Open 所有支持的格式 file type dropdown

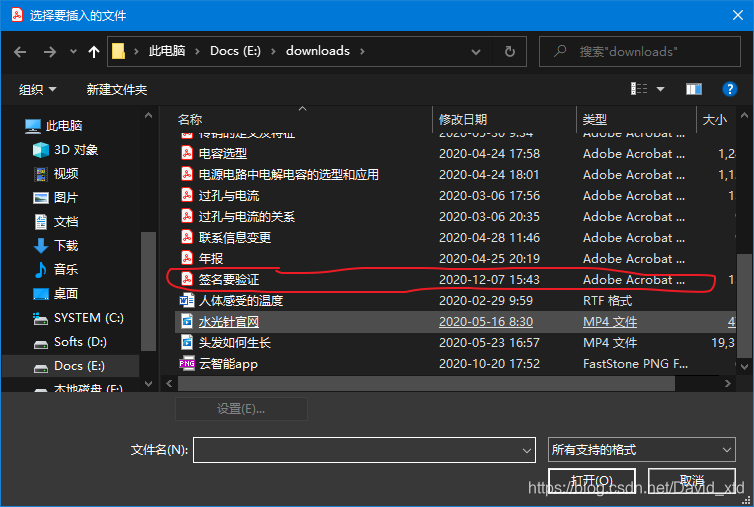coord(641,450)
